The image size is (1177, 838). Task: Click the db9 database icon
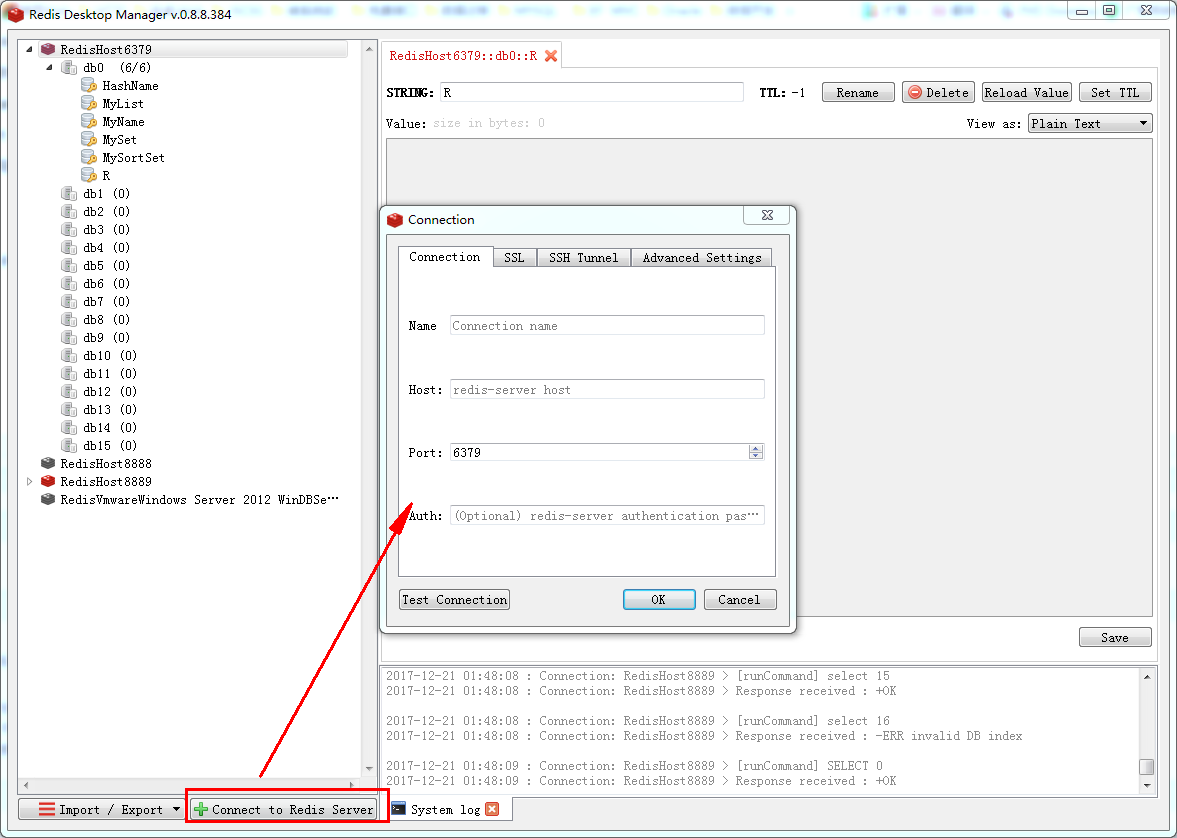coord(69,338)
